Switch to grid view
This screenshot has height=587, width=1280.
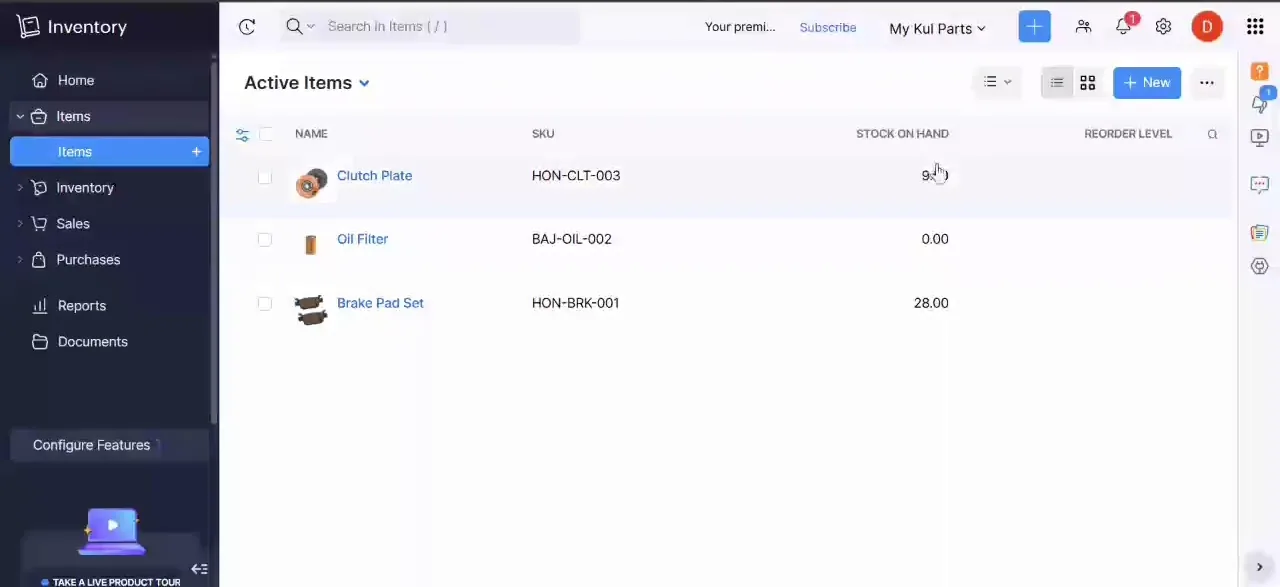click(1087, 83)
